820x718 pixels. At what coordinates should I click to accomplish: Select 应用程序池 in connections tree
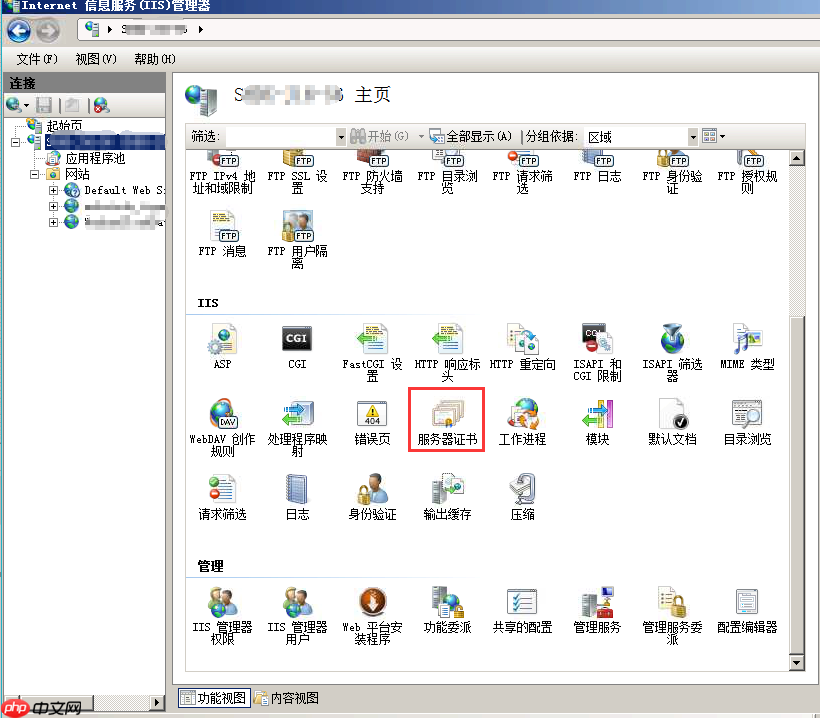click(95, 158)
